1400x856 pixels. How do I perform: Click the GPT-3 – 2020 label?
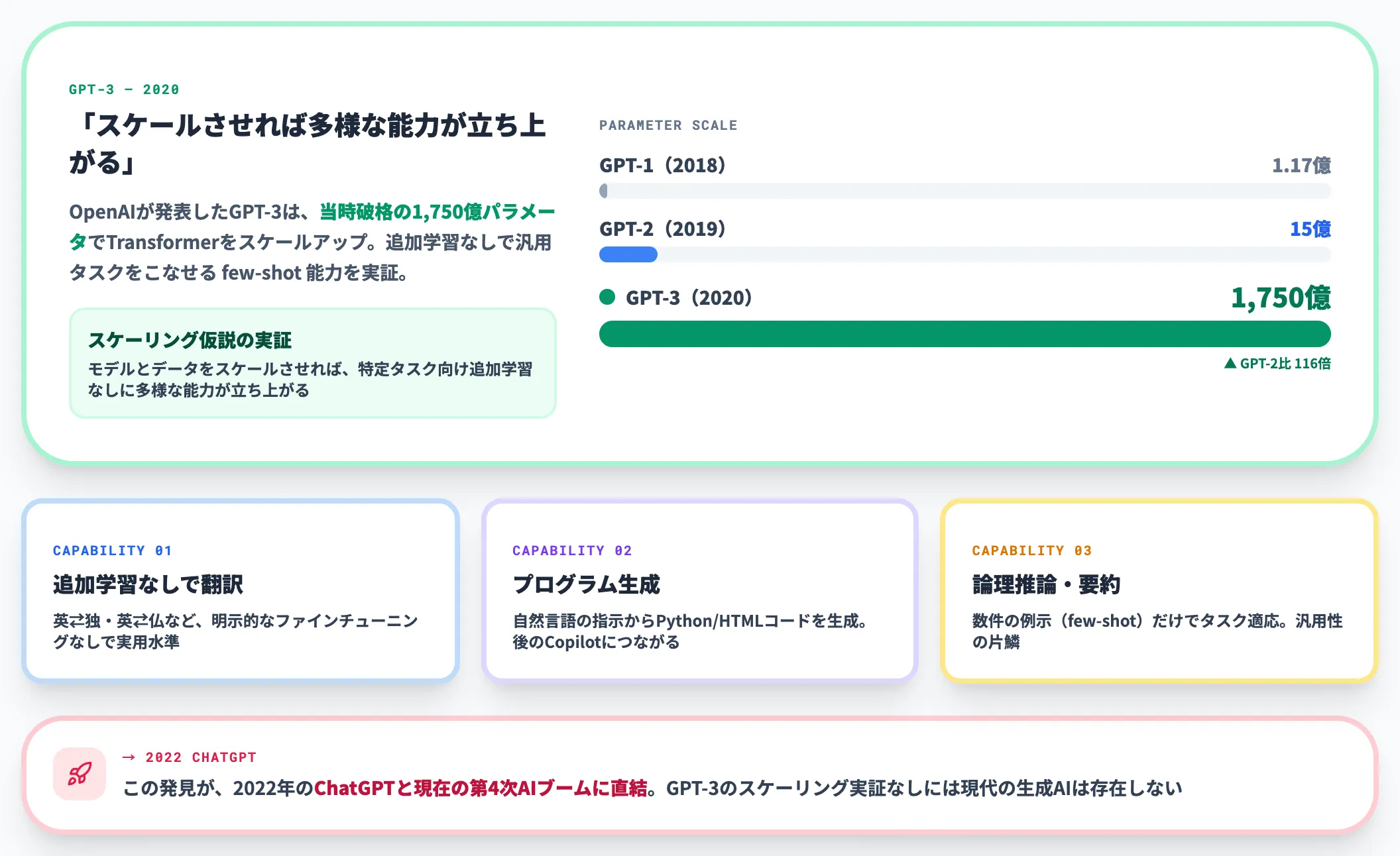click(x=124, y=89)
